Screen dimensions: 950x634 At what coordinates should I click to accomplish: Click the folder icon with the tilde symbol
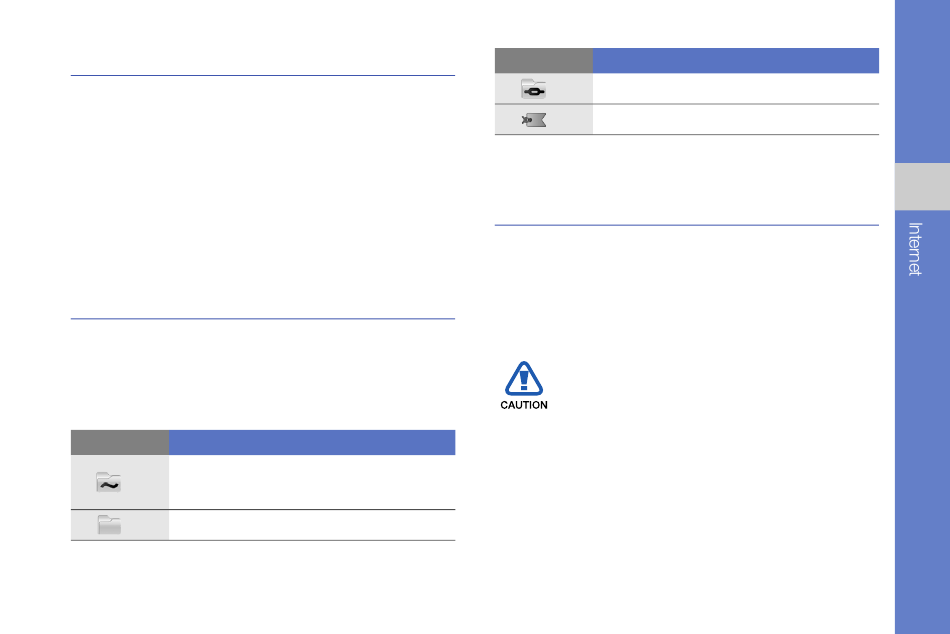pos(108,482)
